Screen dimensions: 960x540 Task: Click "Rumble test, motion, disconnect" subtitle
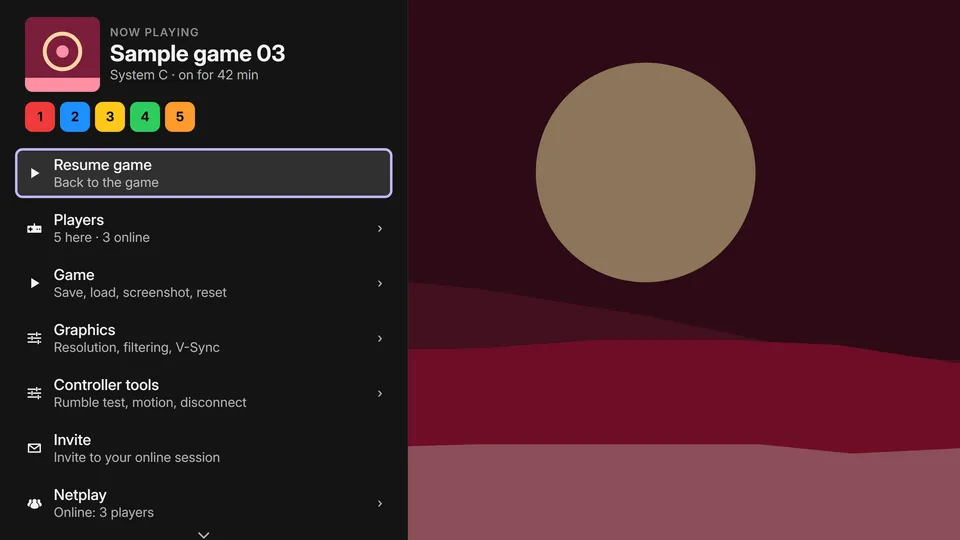(150, 402)
